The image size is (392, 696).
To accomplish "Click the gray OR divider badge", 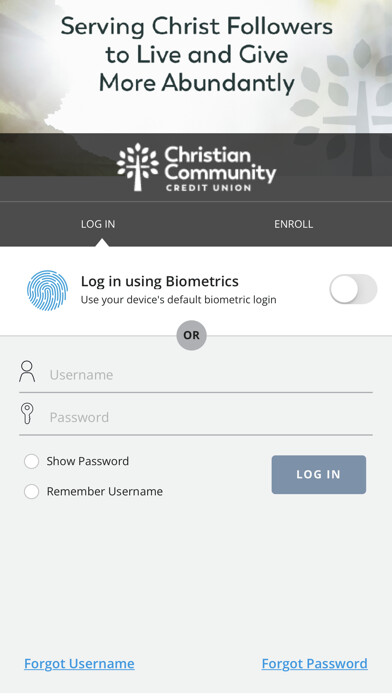I will click(191, 335).
